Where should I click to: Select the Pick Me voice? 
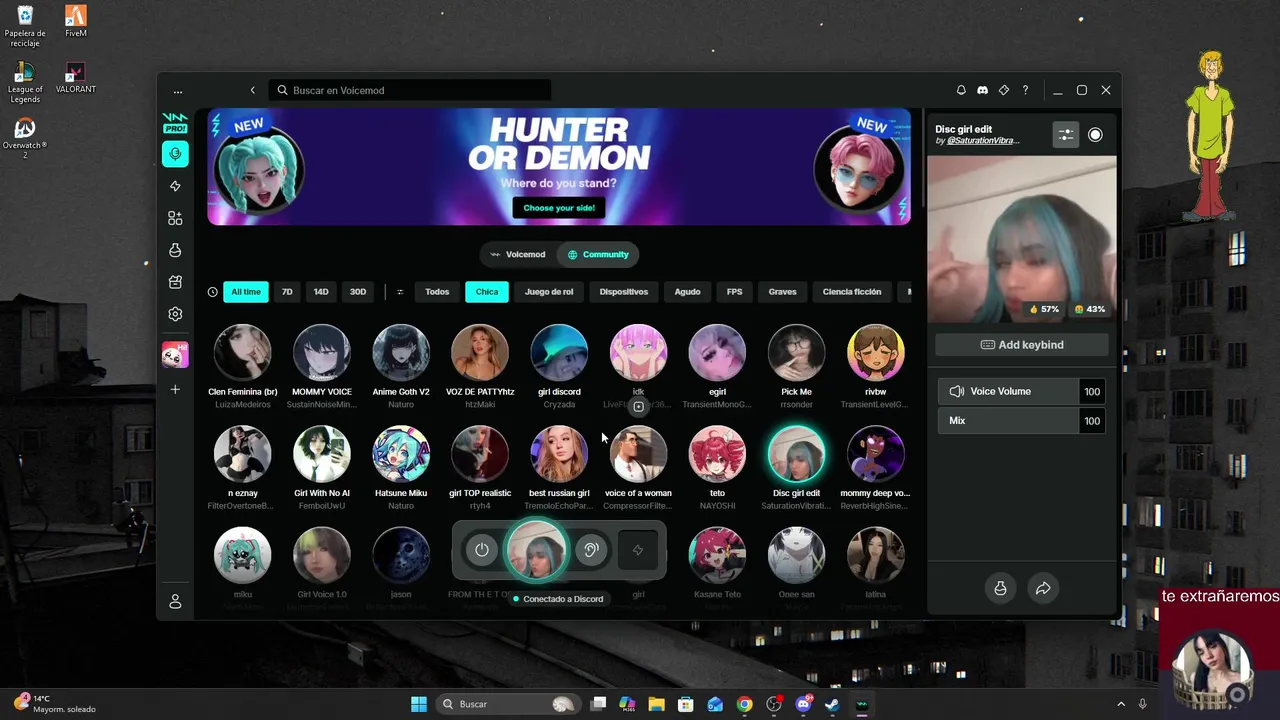click(796, 352)
